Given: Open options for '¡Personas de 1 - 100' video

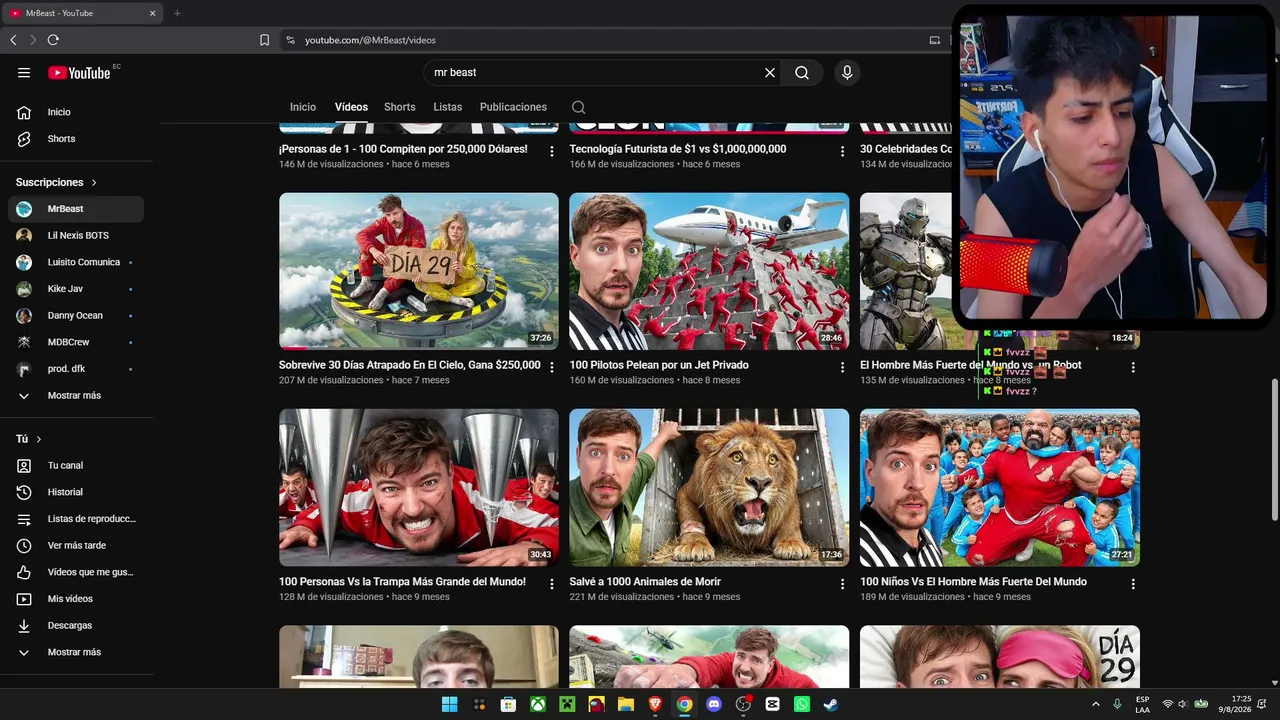Looking at the screenshot, I should pos(551,151).
